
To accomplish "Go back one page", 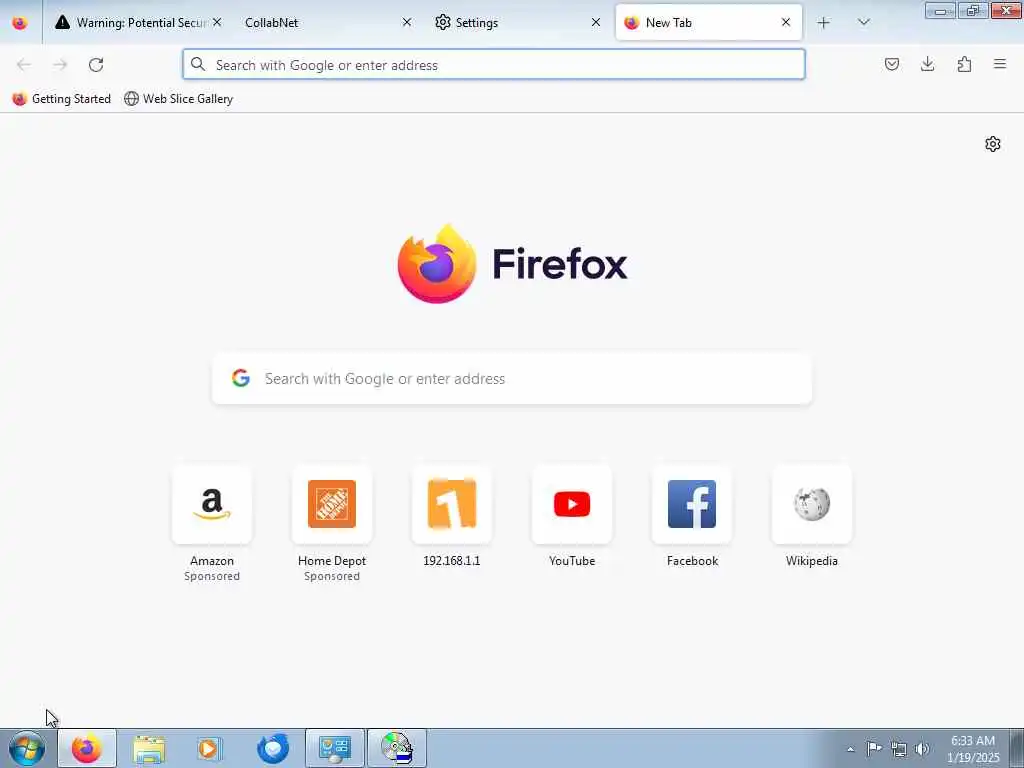I will click(x=24, y=65).
